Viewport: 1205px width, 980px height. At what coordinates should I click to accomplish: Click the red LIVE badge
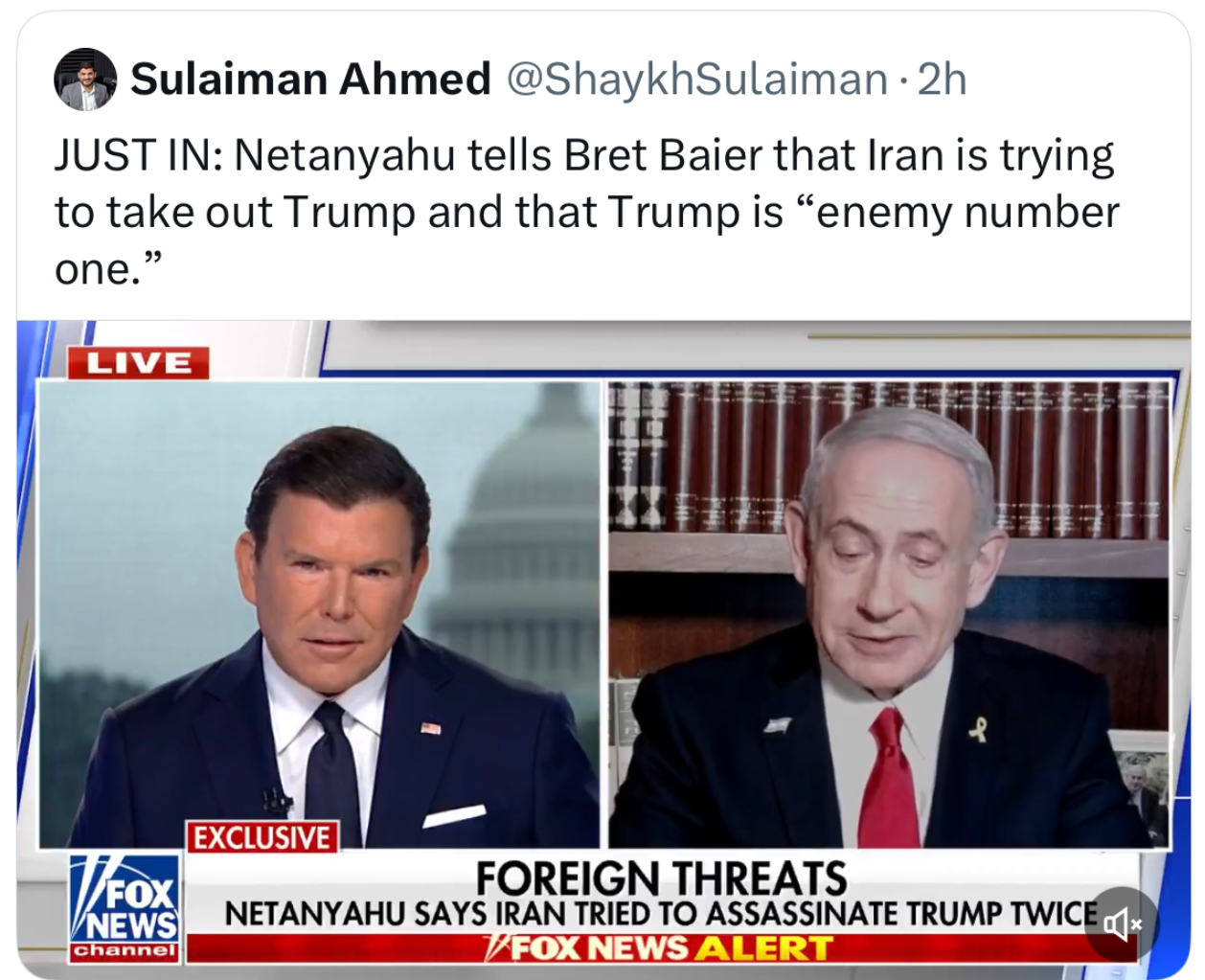coord(138,363)
